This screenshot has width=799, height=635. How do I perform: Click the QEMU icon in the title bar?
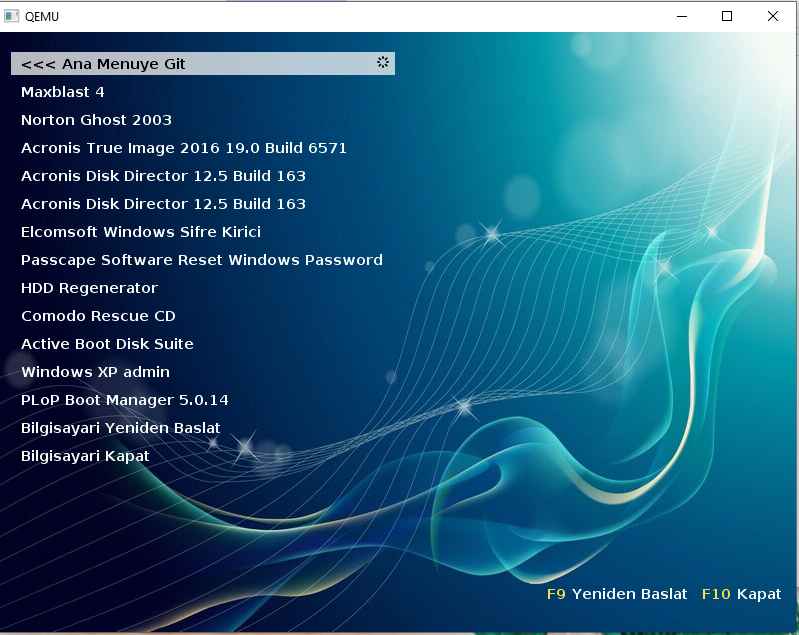coord(12,16)
